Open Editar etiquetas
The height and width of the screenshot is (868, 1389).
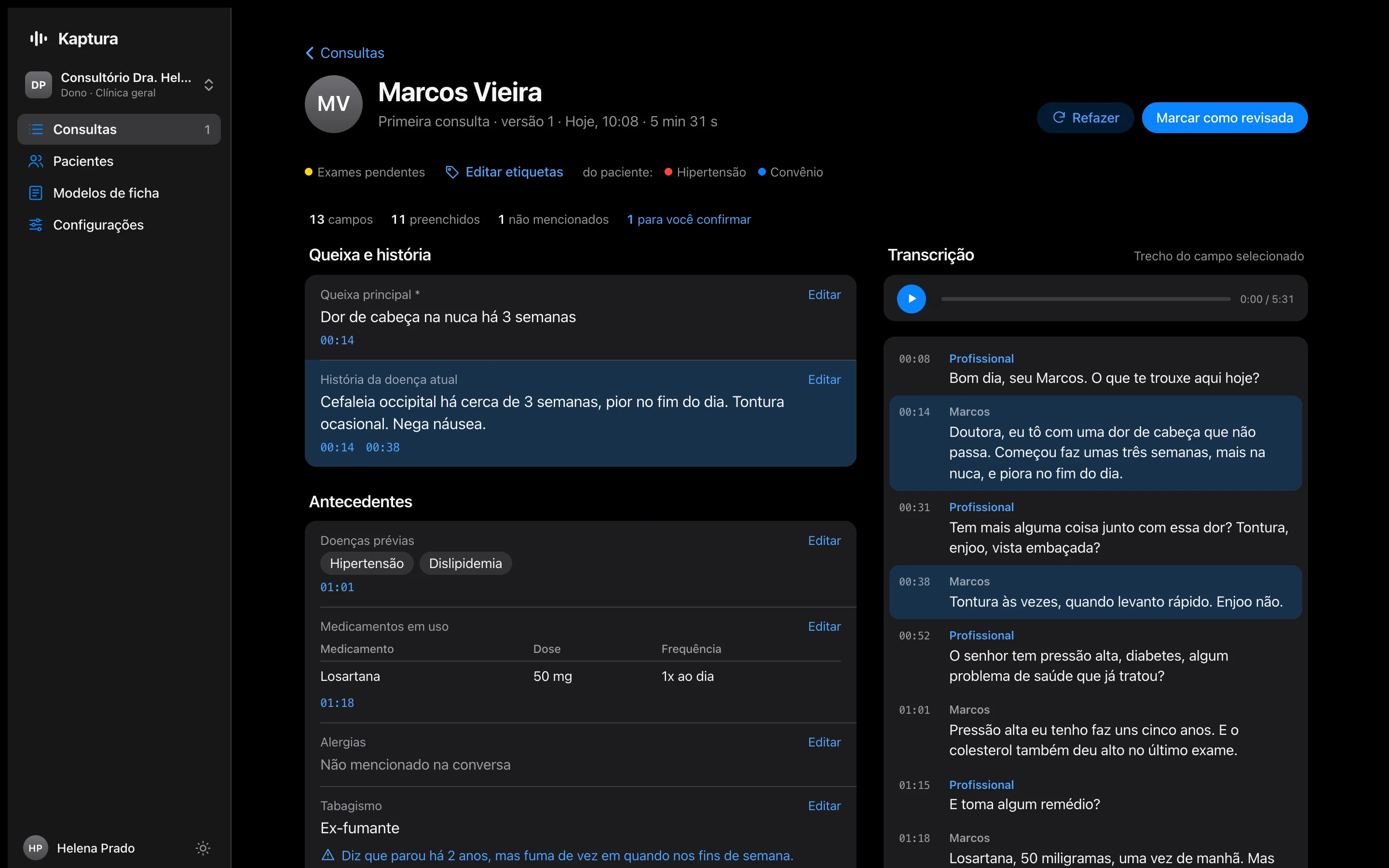click(504, 172)
